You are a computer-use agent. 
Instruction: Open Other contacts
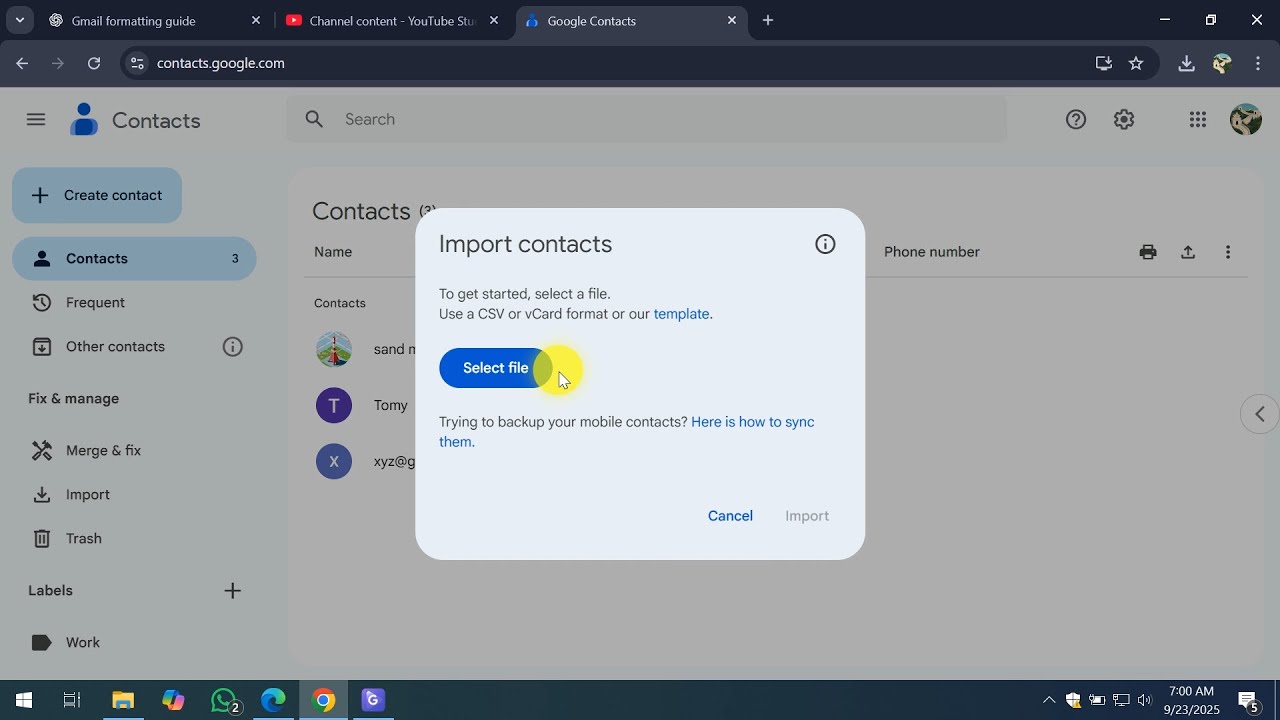(x=115, y=346)
